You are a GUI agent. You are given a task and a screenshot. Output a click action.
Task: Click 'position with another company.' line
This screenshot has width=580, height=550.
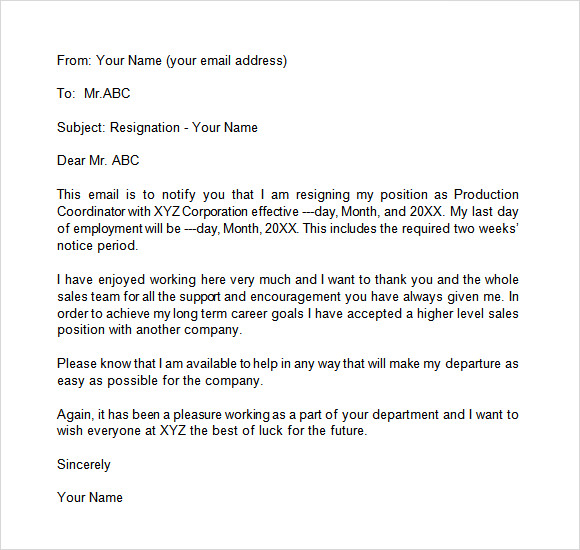point(149,330)
